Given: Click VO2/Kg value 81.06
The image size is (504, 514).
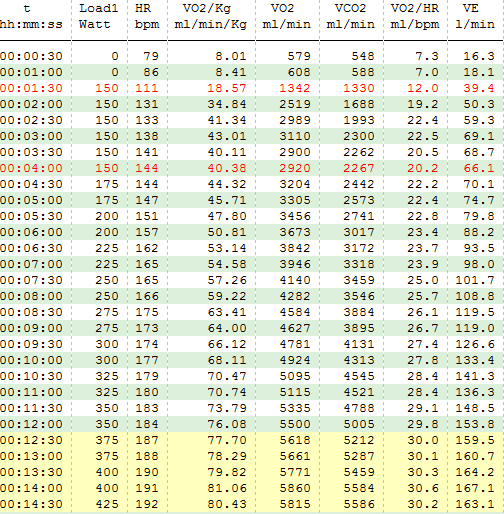Looking at the screenshot, I should pos(227,488).
